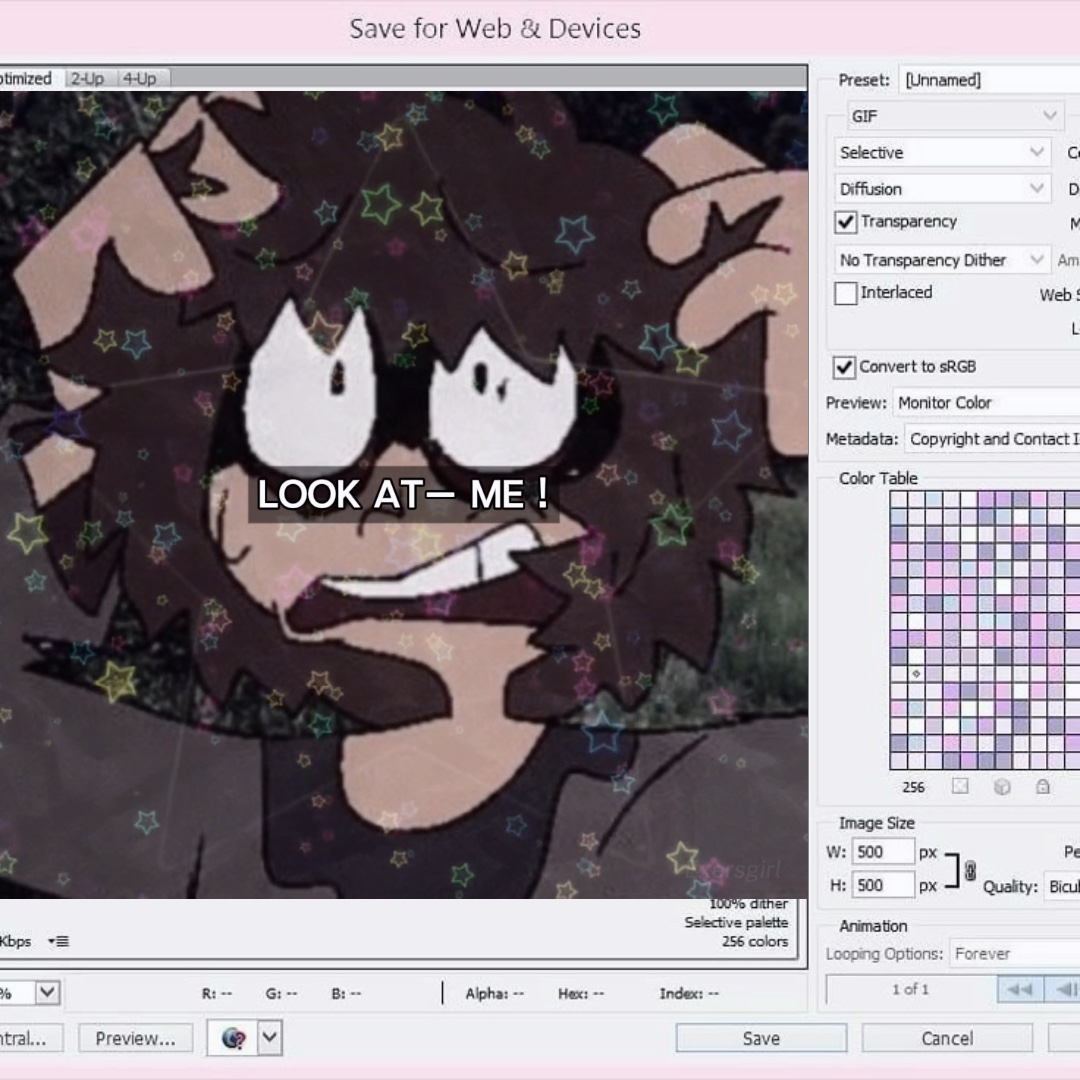Open the Preset dropdown showing [Unnamed]

click(989, 80)
